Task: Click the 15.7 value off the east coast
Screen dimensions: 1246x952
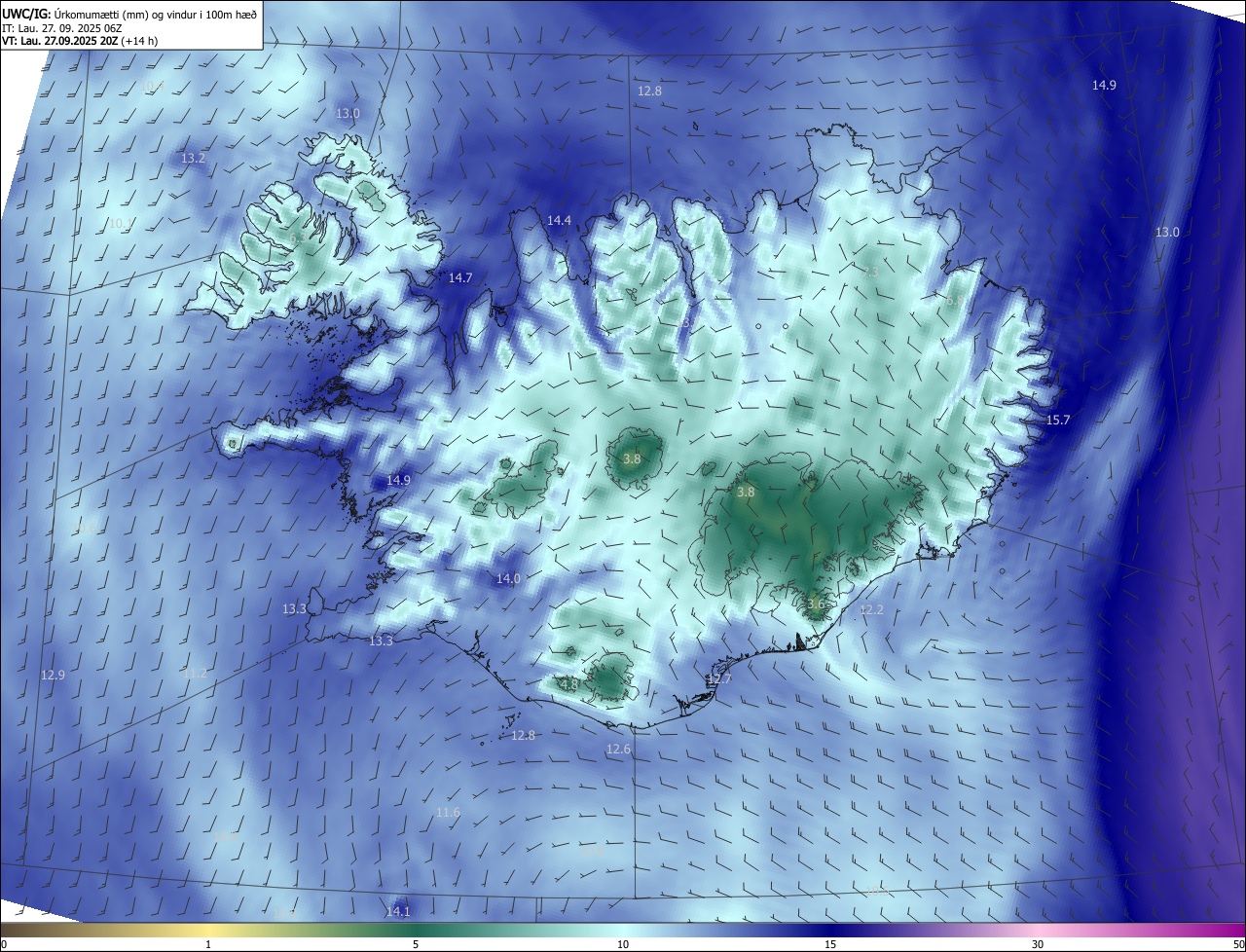Action: 1058,421
